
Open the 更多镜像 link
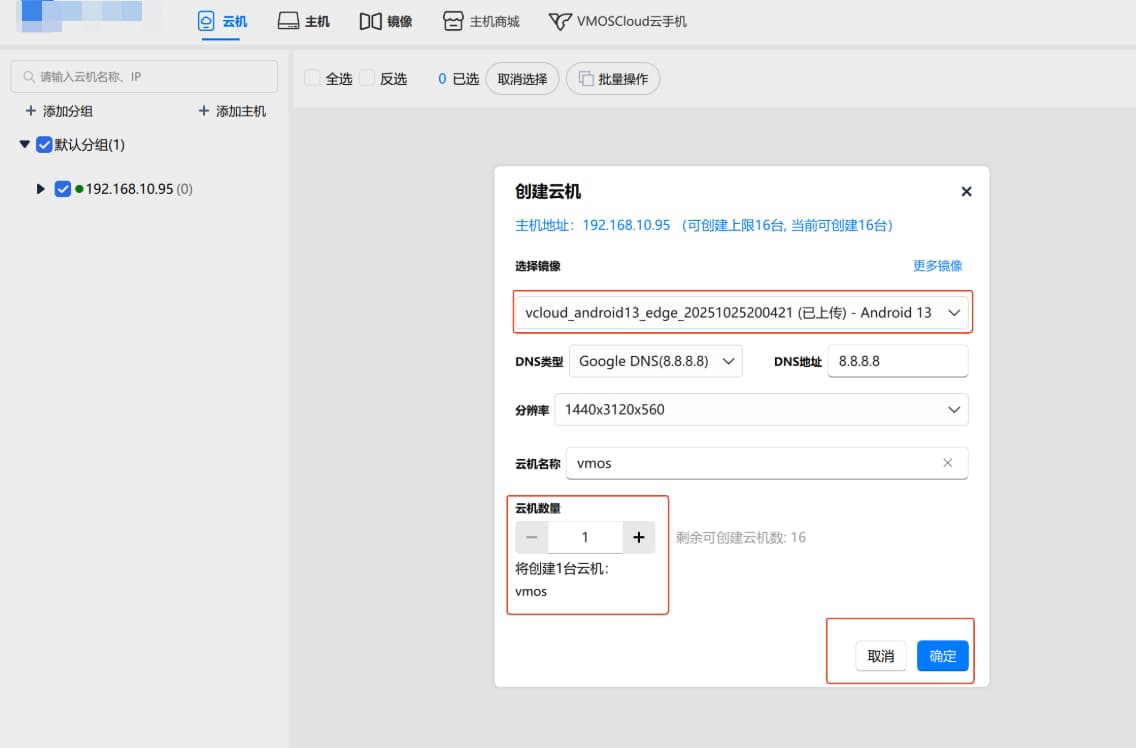pos(937,266)
